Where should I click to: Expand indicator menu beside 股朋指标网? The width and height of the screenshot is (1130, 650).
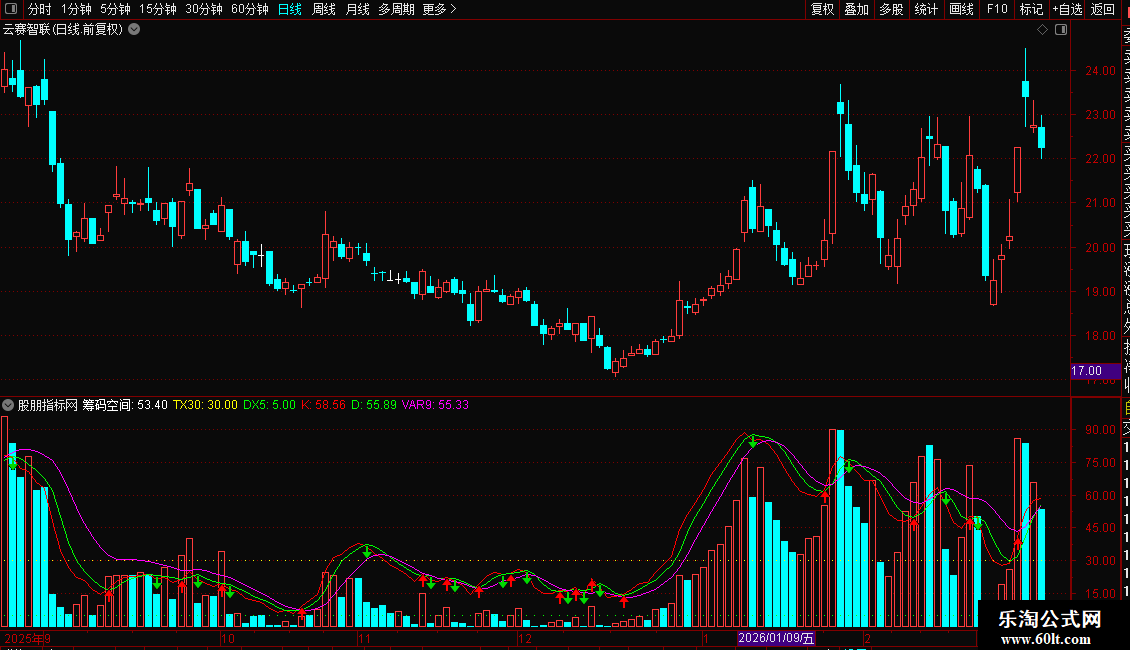(x=8, y=405)
